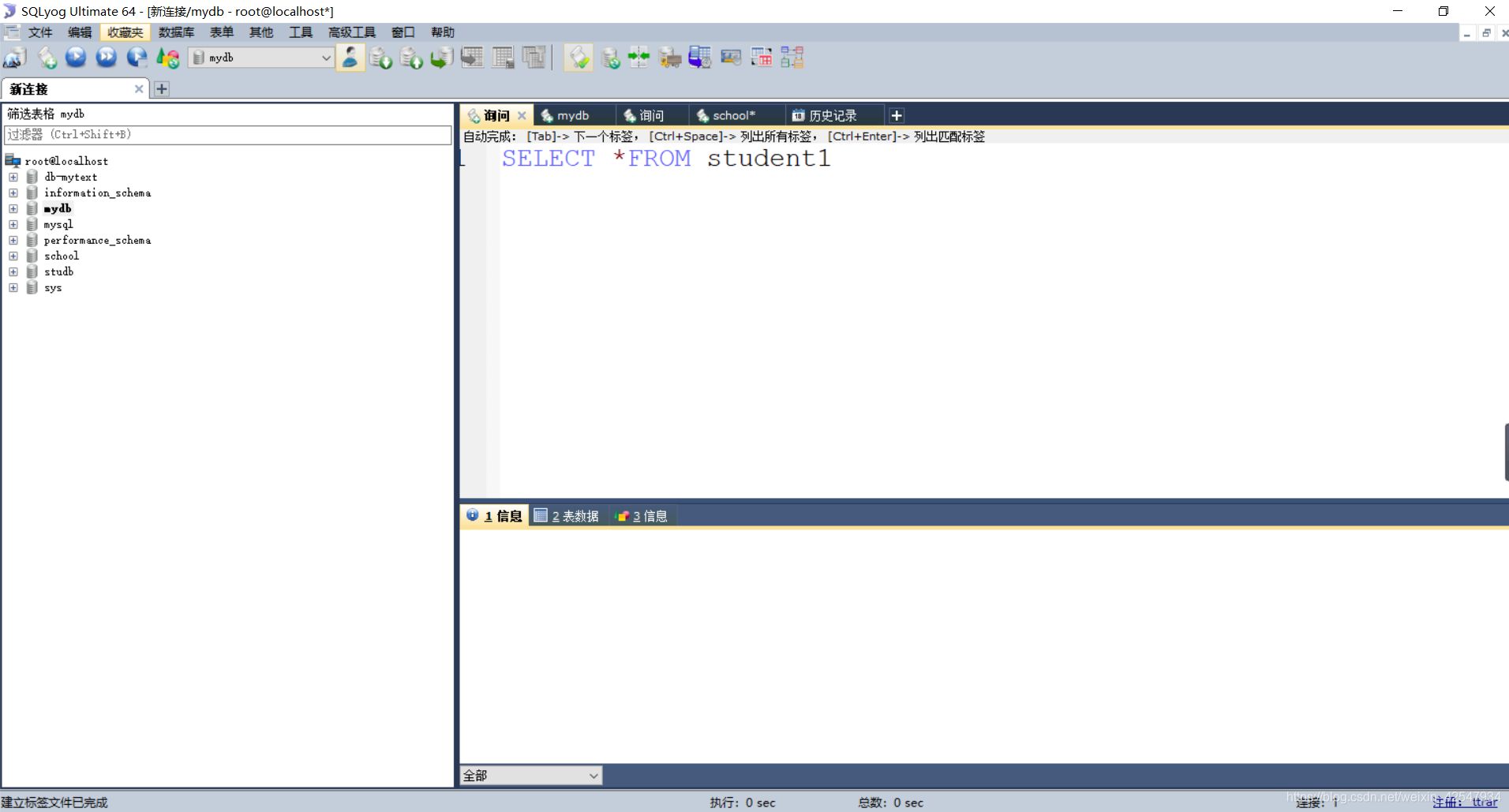Image resolution: width=1509 pixels, height=812 pixels.
Task: Open the 帮助 menu
Action: (x=443, y=32)
